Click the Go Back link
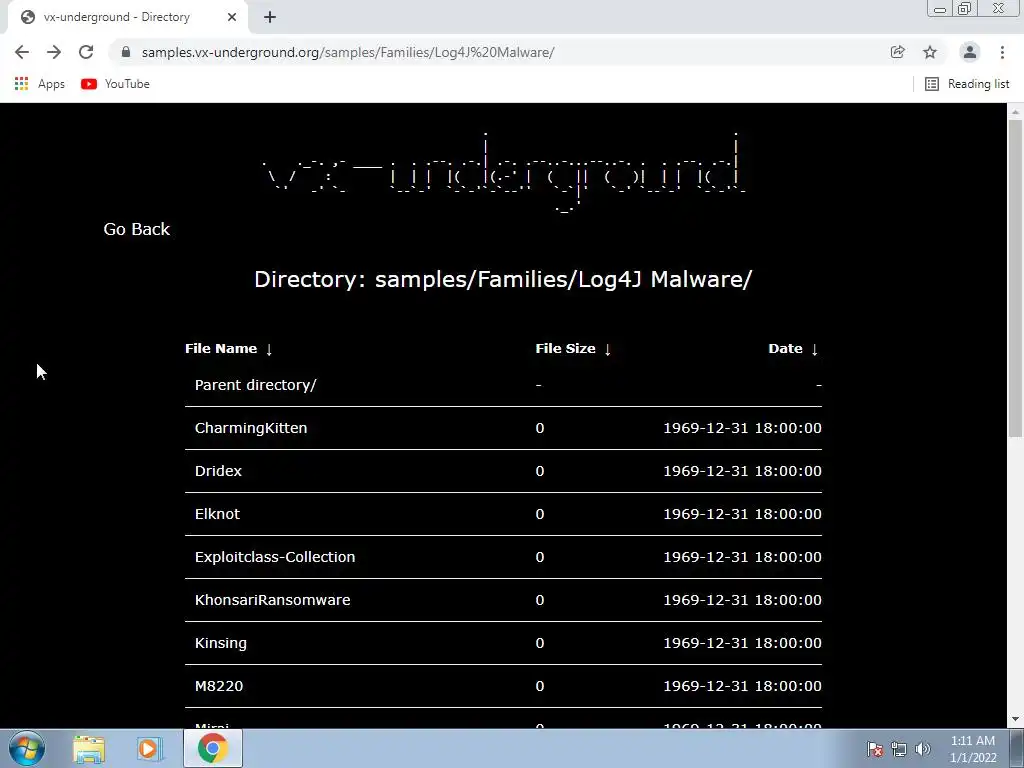This screenshot has width=1024, height=768. point(136,229)
